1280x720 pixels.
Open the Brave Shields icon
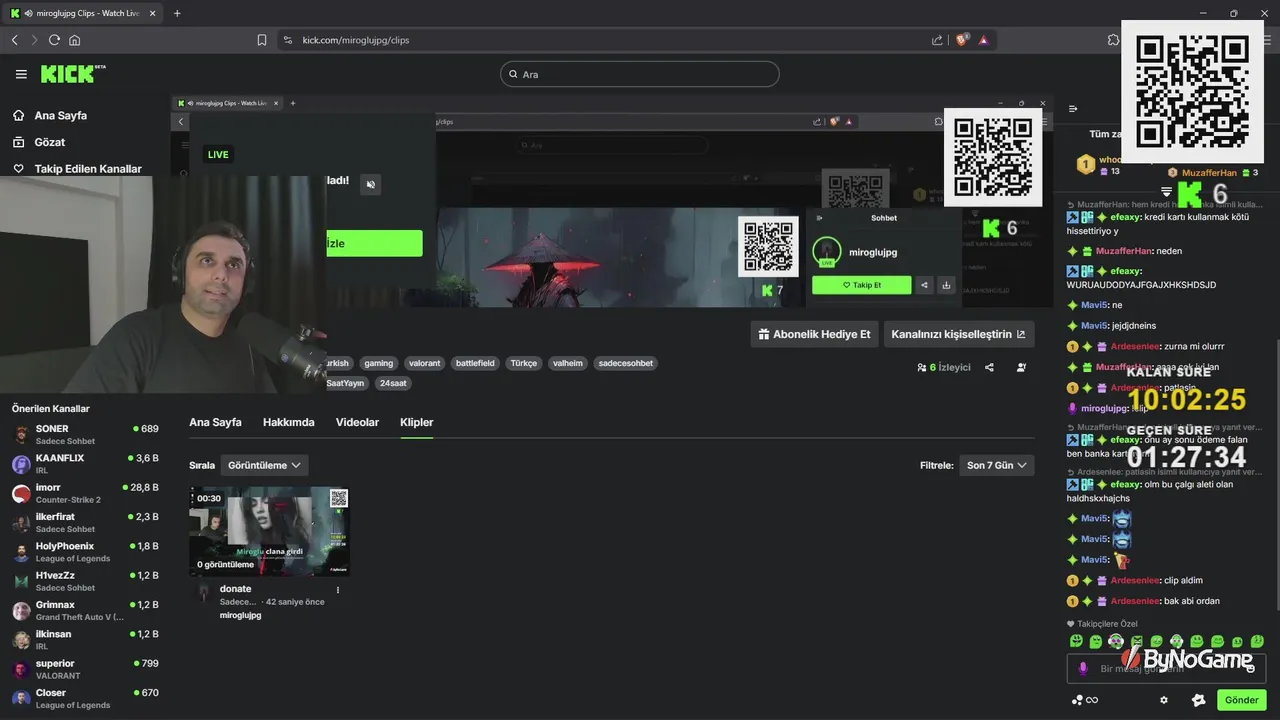(962, 40)
